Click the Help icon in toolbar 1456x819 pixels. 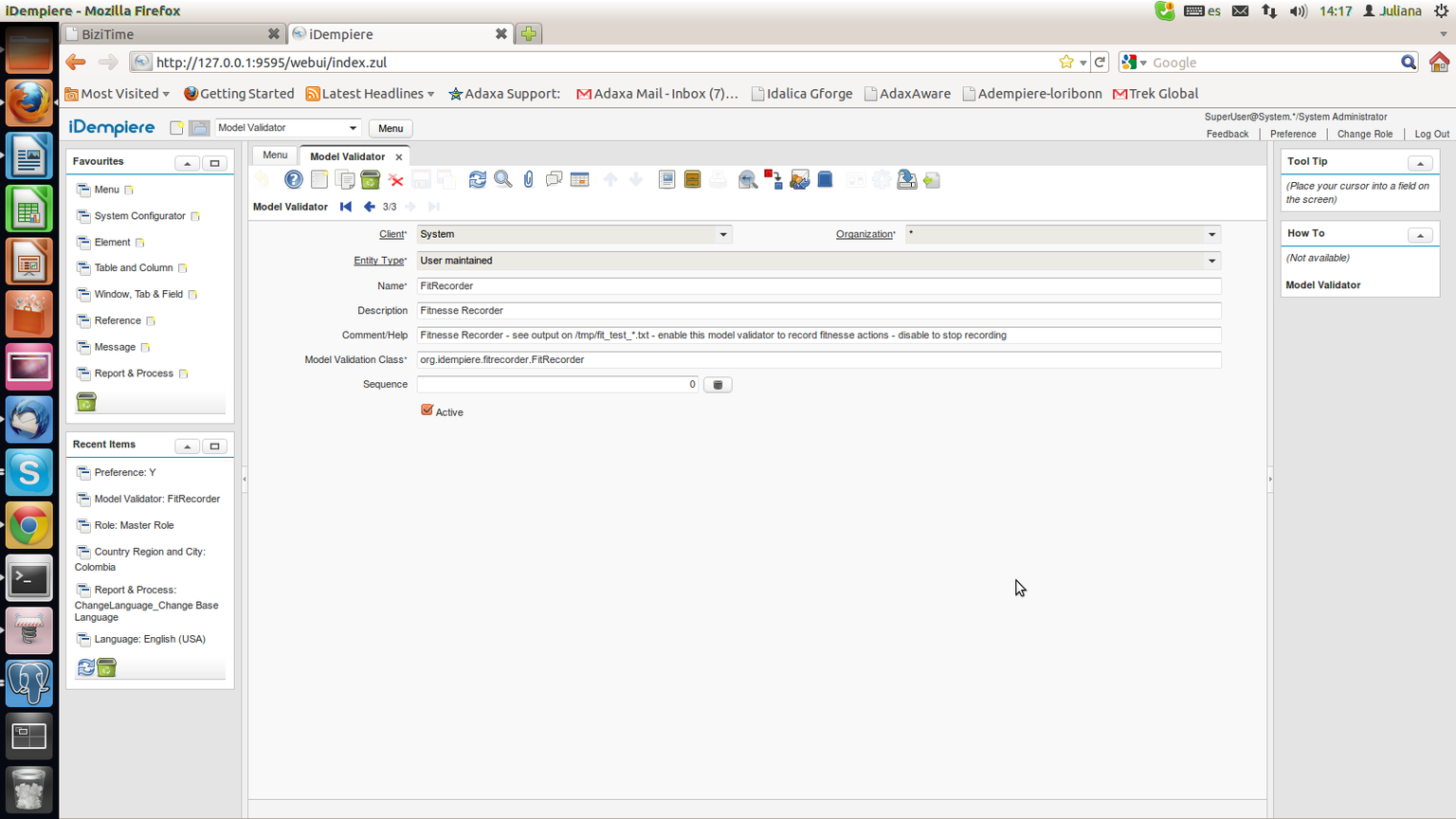click(294, 180)
